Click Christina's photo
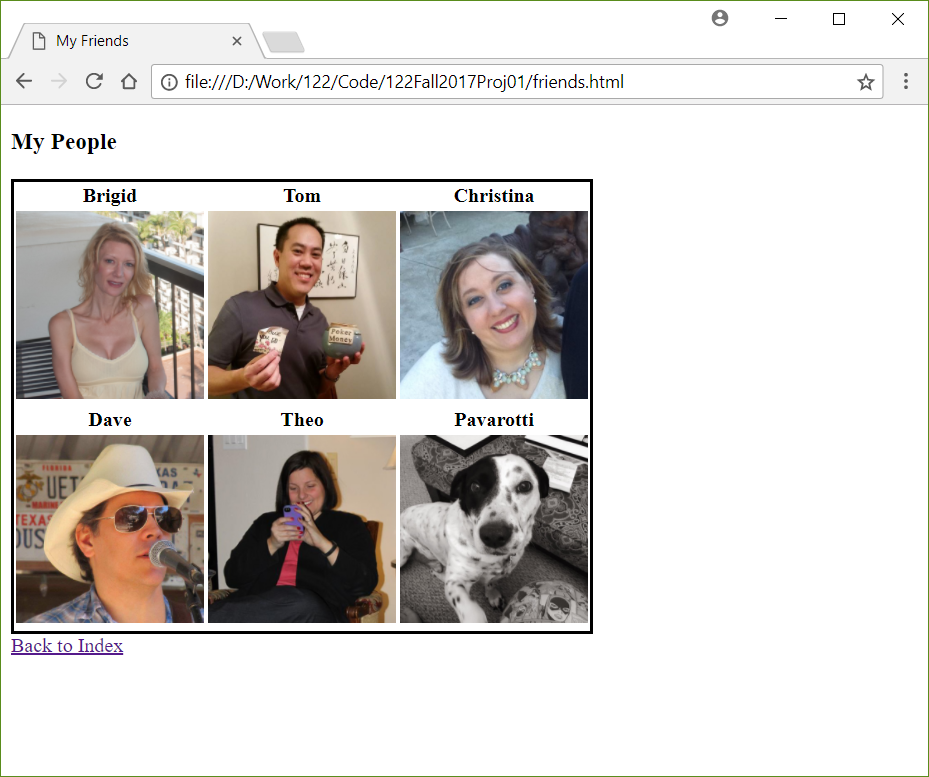Viewport: 929px width, 777px height. pos(494,305)
